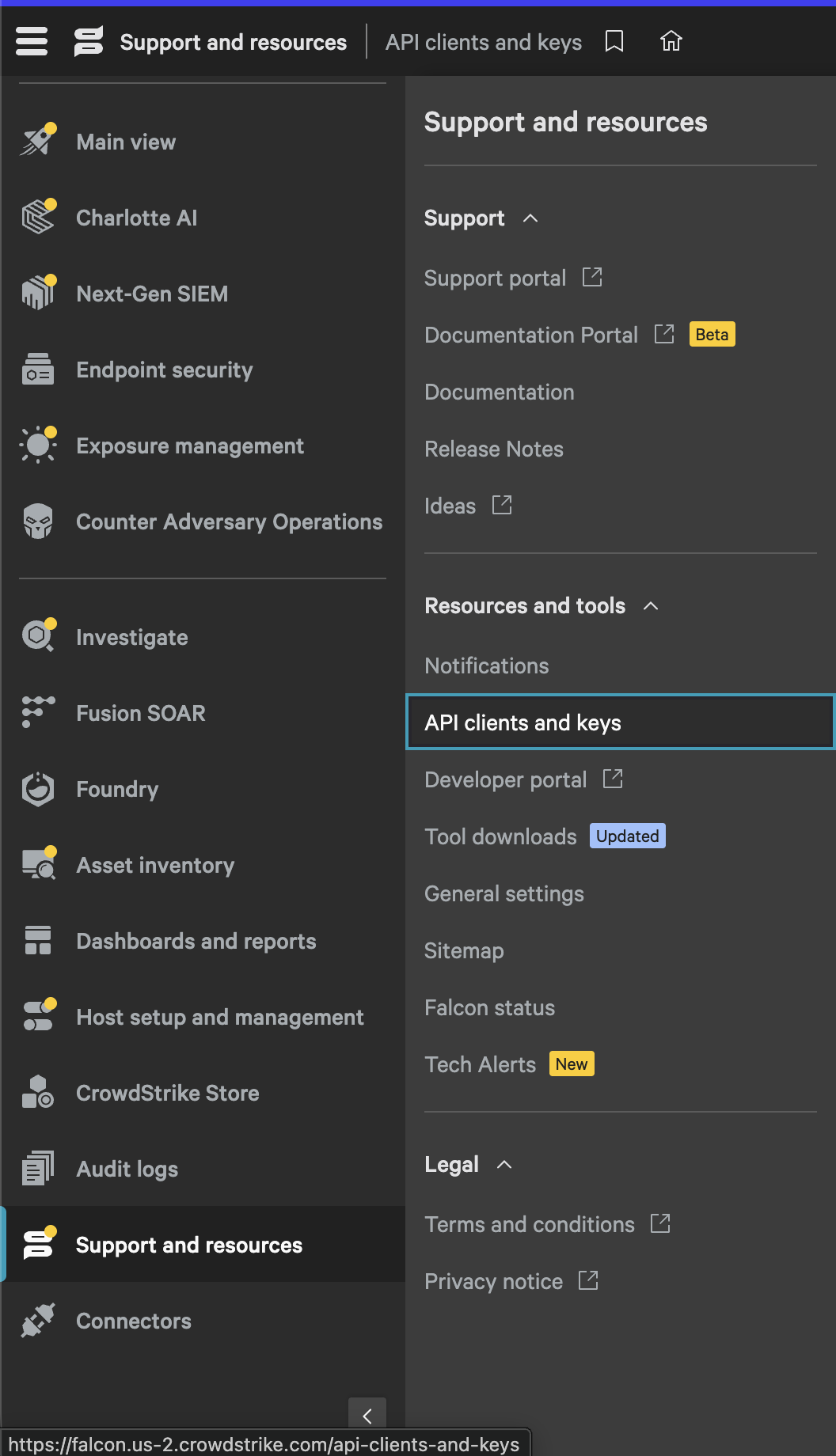836x1456 pixels.
Task: Open Counter Adversary Operations menu item
Action: (x=229, y=522)
